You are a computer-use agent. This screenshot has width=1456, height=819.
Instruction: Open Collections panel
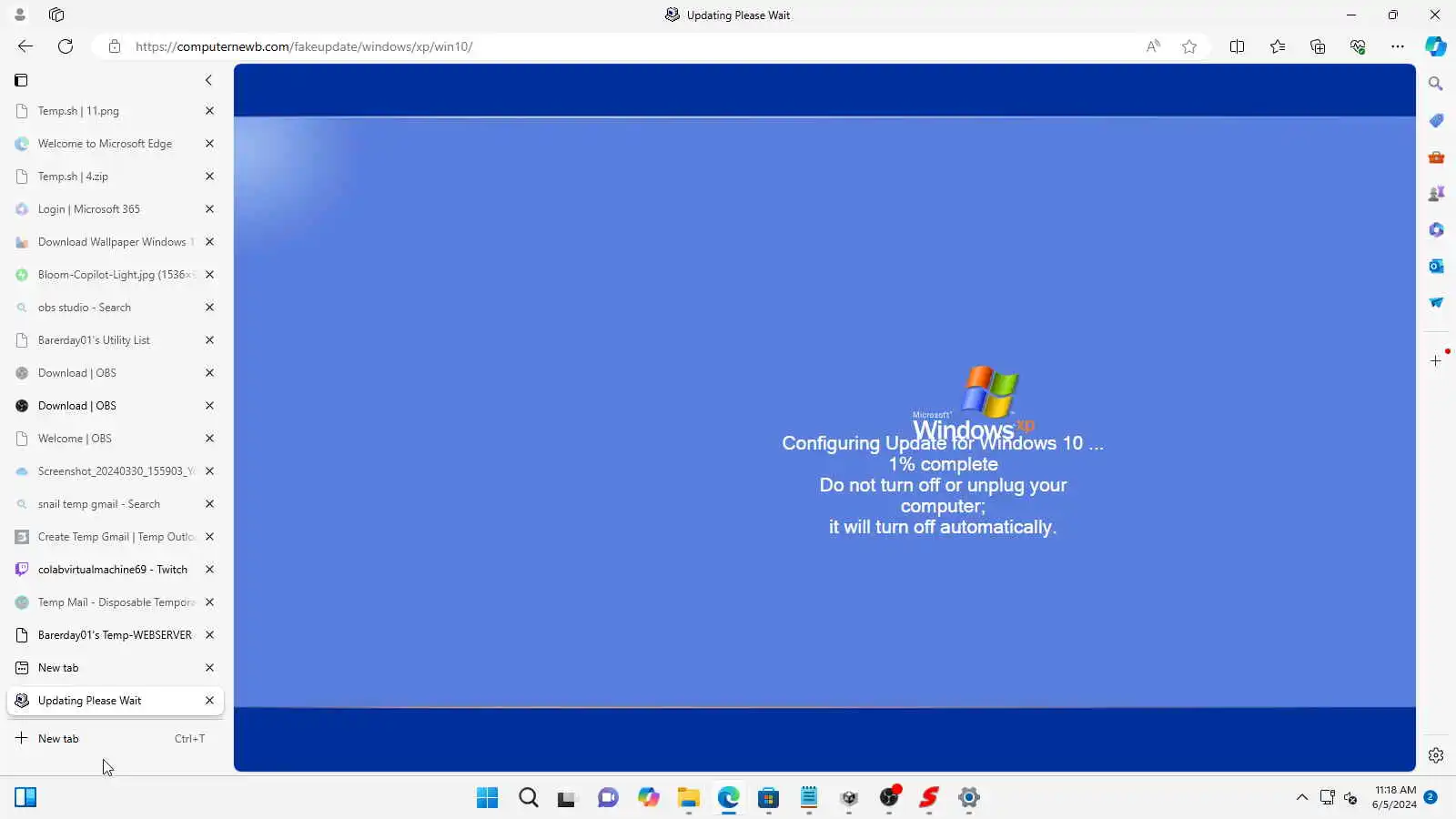pos(1318,46)
